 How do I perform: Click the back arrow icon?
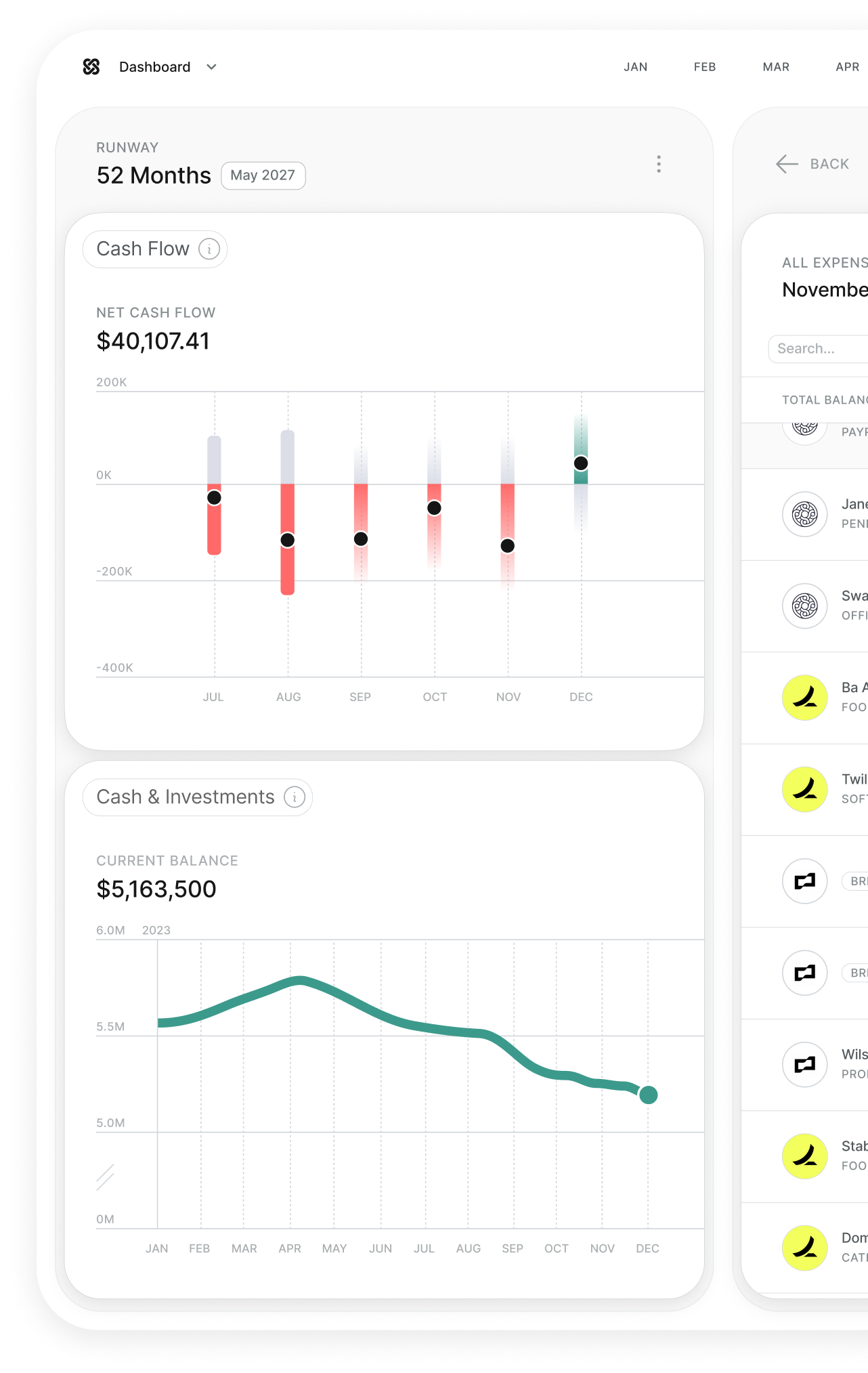(x=787, y=164)
